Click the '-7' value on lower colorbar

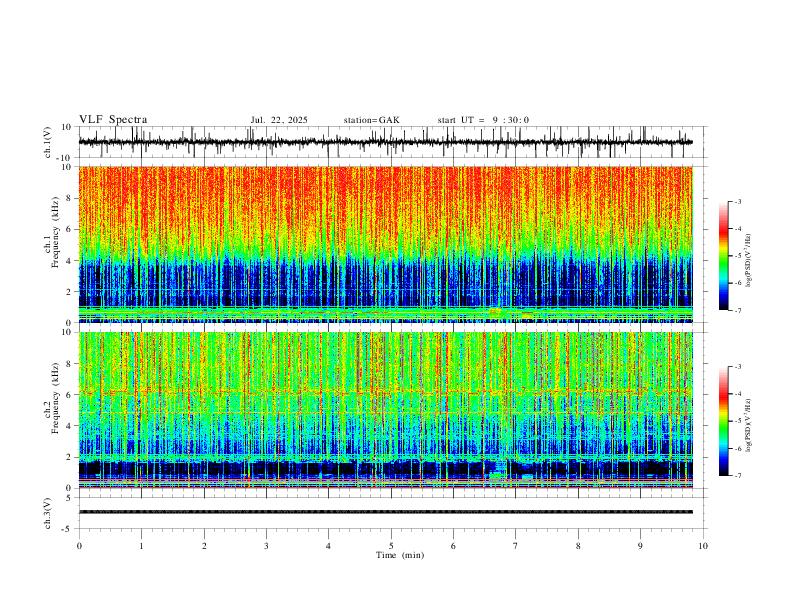tap(737, 476)
